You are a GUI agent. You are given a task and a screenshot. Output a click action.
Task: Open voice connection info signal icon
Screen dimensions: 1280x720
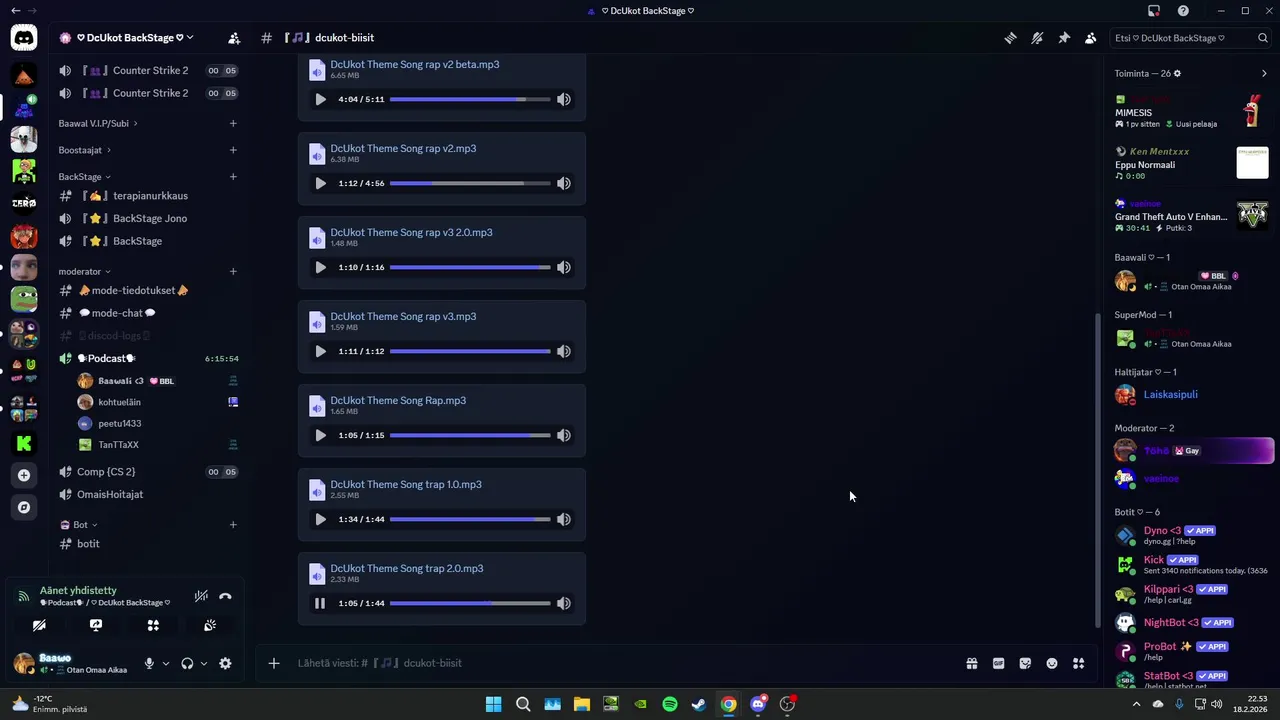coord(23,596)
